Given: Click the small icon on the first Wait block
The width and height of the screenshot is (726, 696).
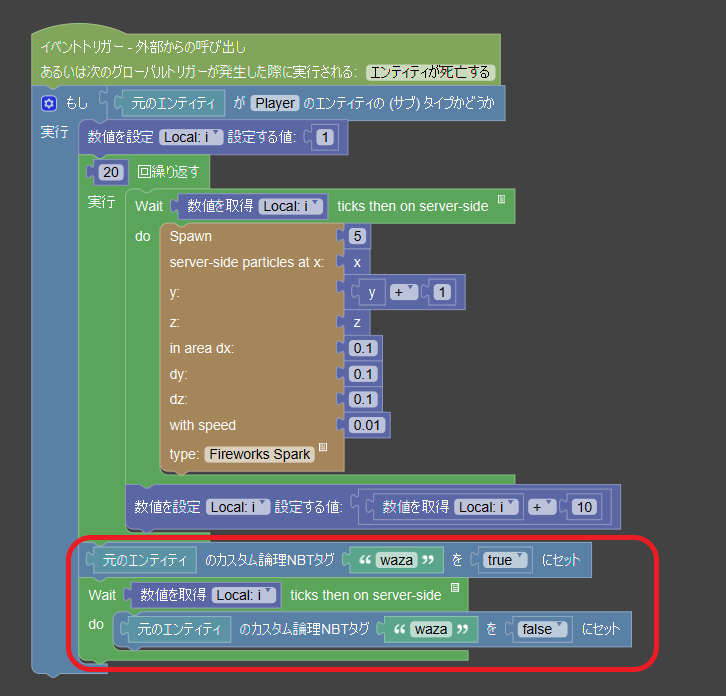Looking at the screenshot, I should click(x=502, y=199).
